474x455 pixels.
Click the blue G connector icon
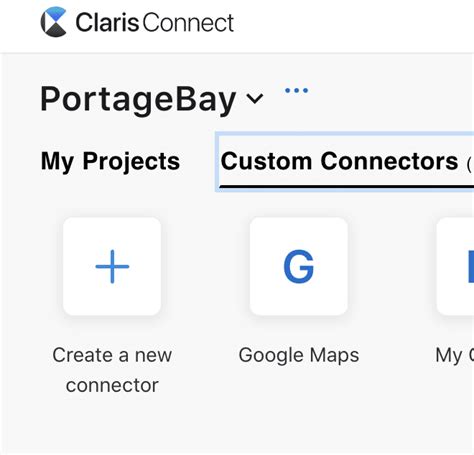[299, 267]
